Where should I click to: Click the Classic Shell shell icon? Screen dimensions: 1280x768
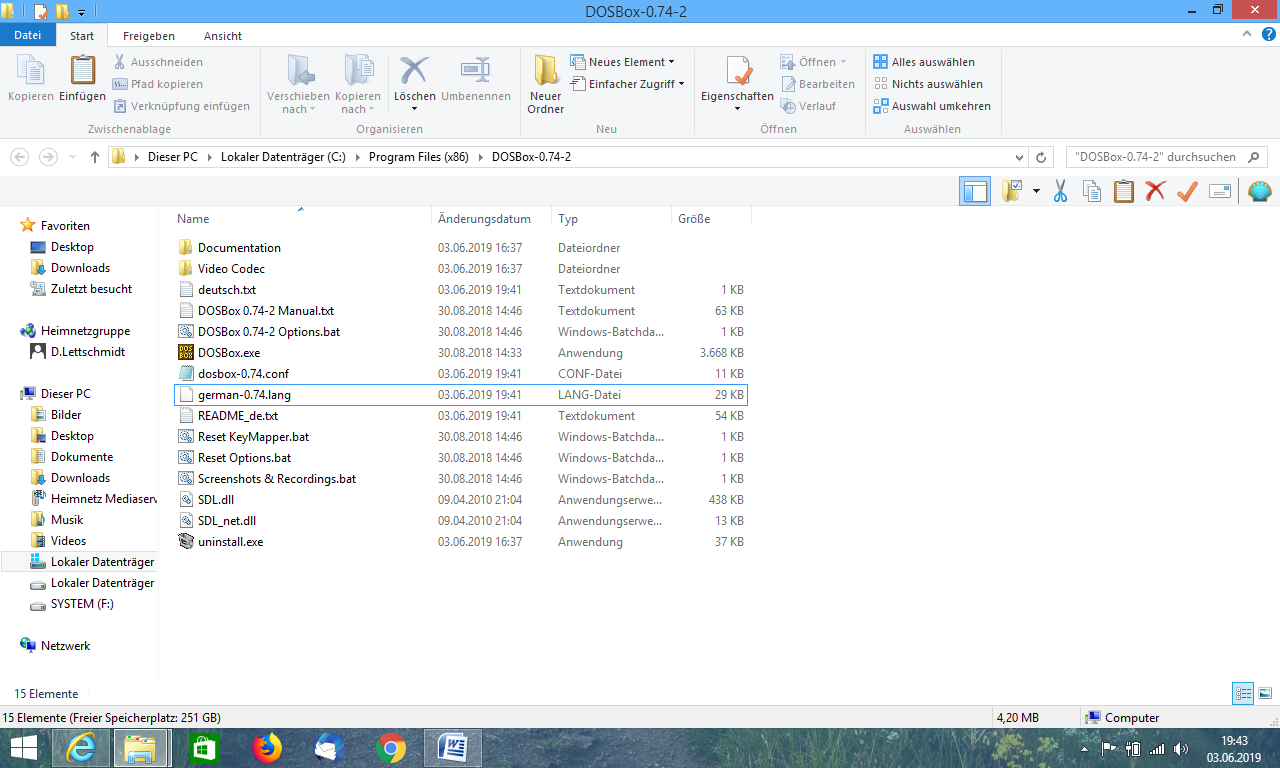1259,191
